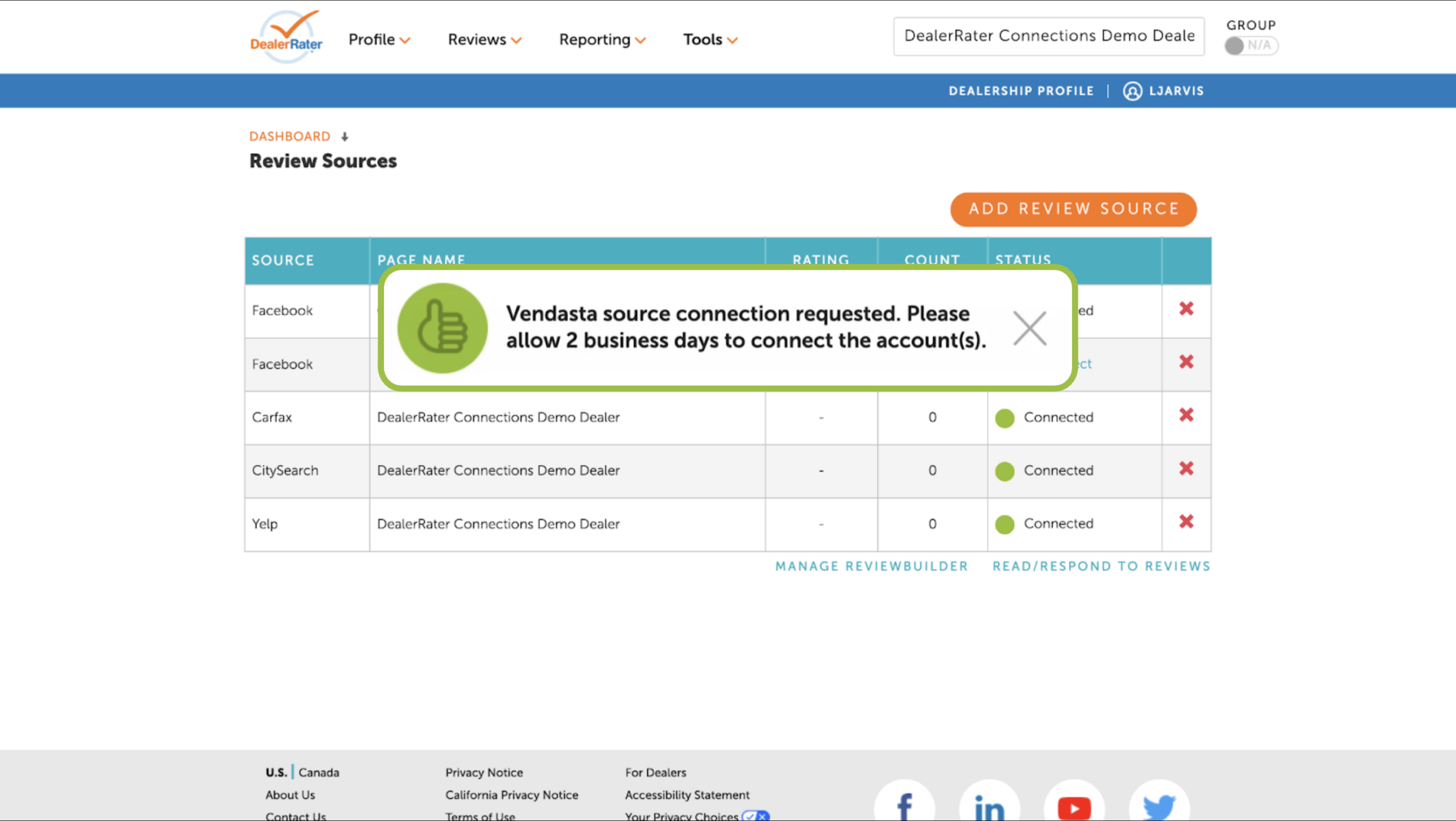Click the Manage ReviewBuilder link

pos(871,566)
